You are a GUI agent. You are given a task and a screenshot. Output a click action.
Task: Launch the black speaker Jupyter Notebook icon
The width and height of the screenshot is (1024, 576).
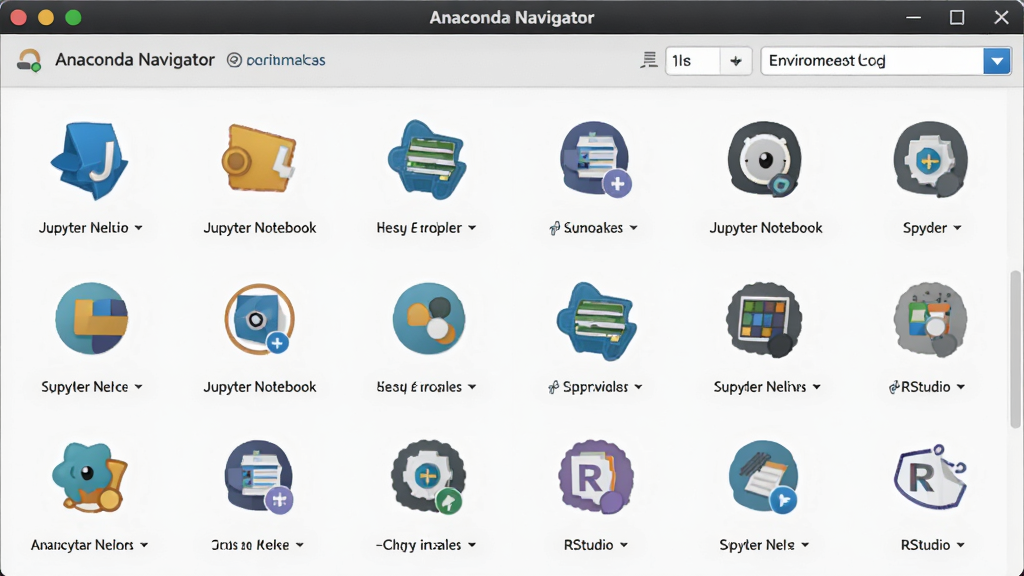765,159
